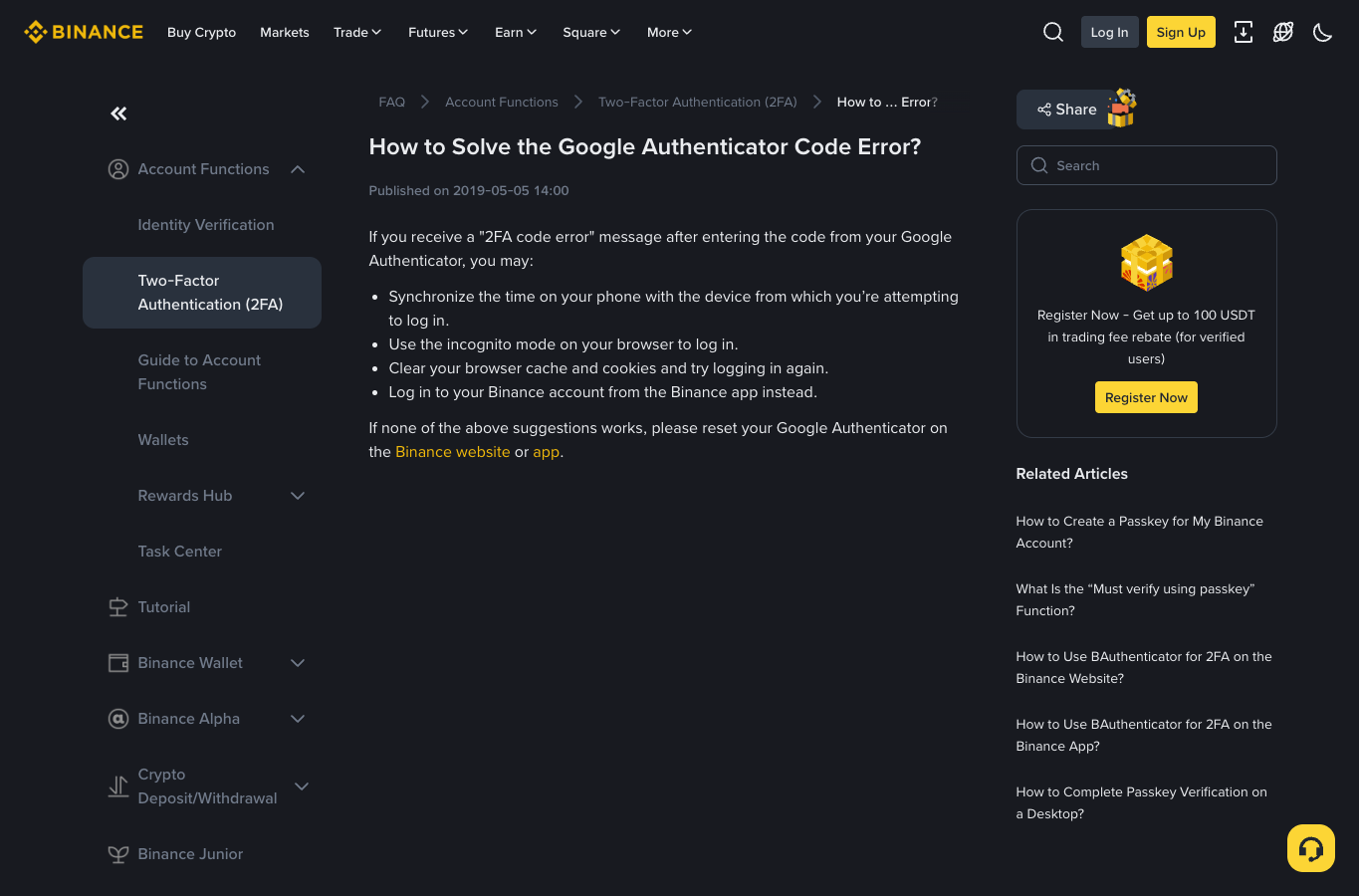1359x896 pixels.
Task: Open the Markets page
Action: tap(285, 32)
